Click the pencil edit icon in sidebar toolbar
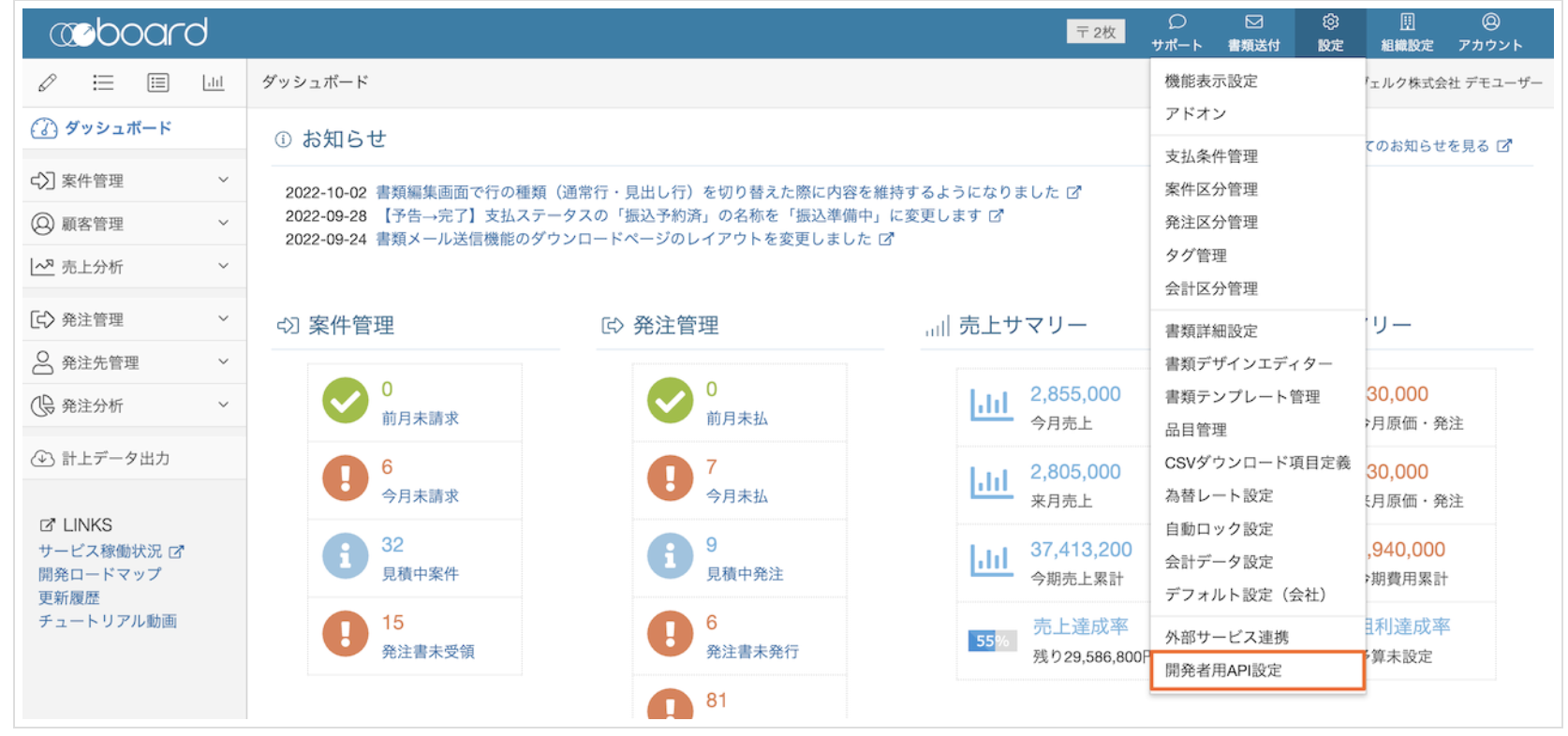Screen dimensions: 1568x736 [47, 83]
